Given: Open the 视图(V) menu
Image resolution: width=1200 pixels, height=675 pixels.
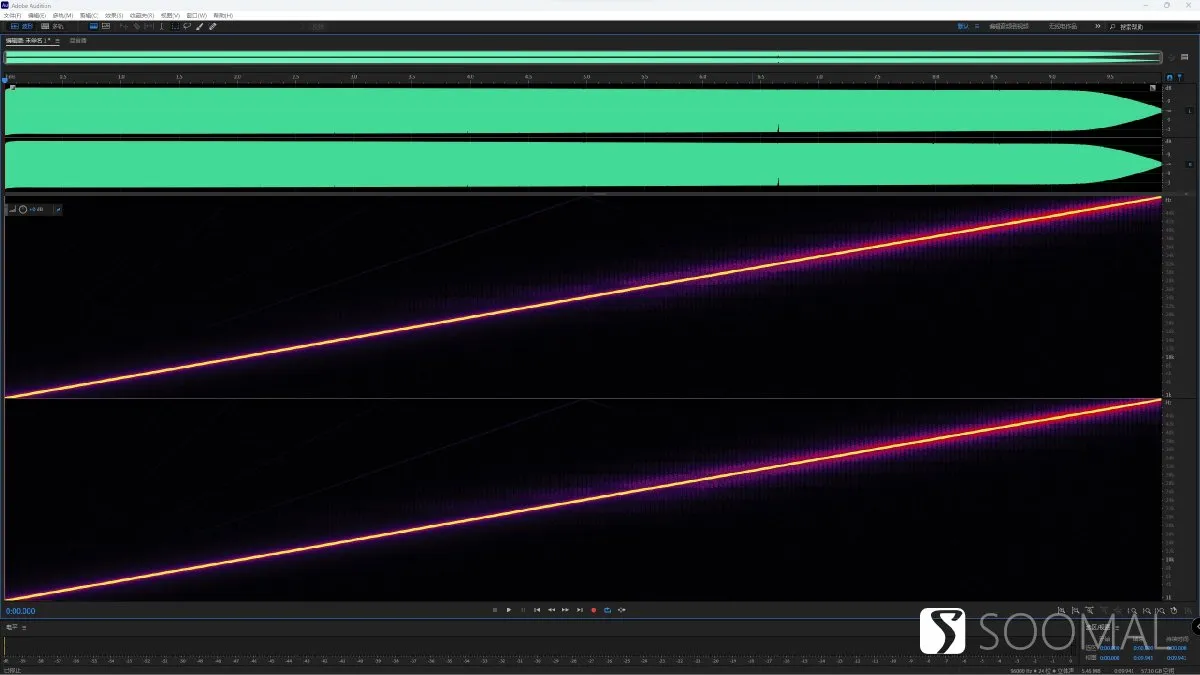Looking at the screenshot, I should 170,16.
